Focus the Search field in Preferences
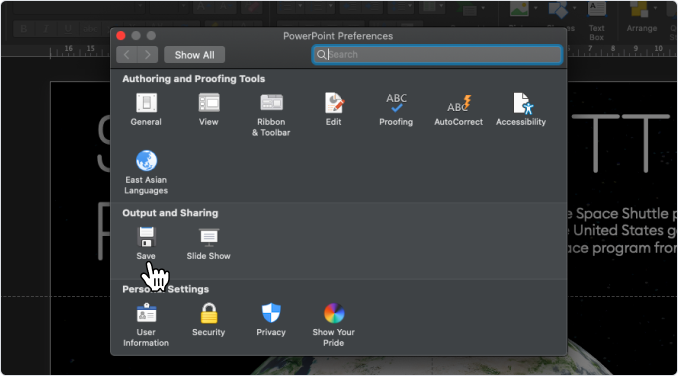Viewport: 678px width, 376px height. (437, 55)
